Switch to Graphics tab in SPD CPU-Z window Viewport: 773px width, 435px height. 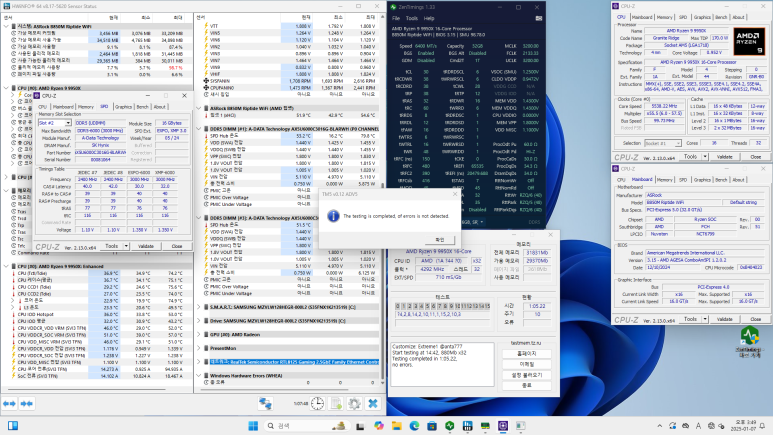[123, 107]
